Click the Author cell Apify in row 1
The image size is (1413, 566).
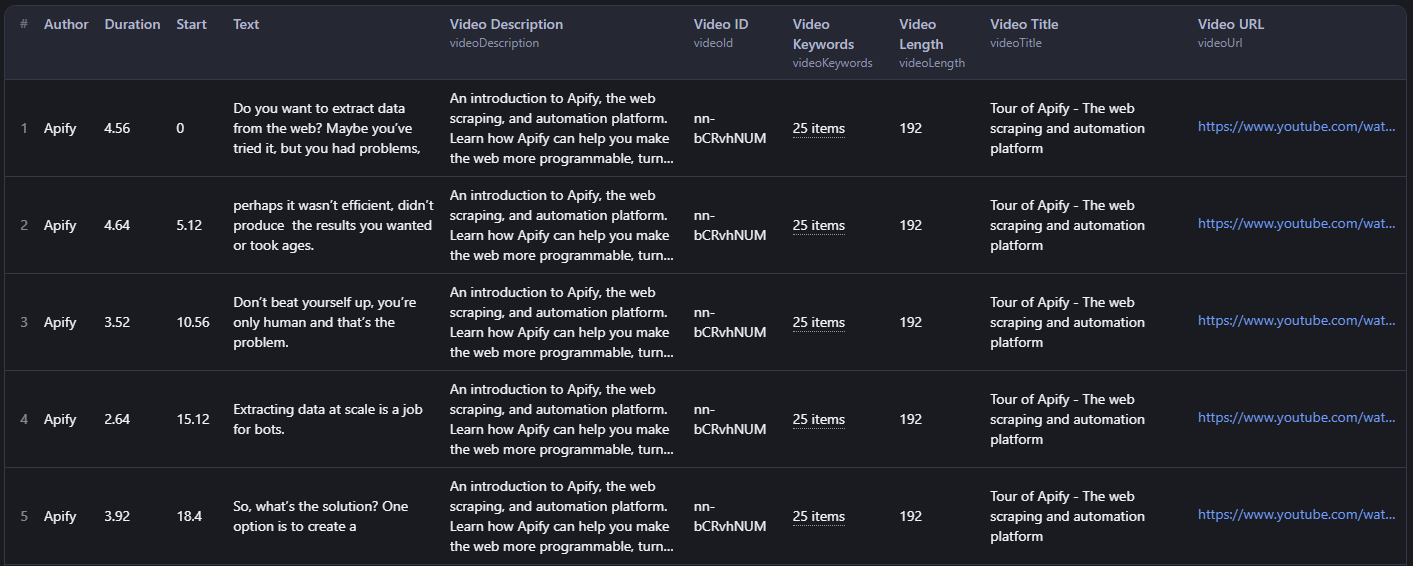click(60, 128)
